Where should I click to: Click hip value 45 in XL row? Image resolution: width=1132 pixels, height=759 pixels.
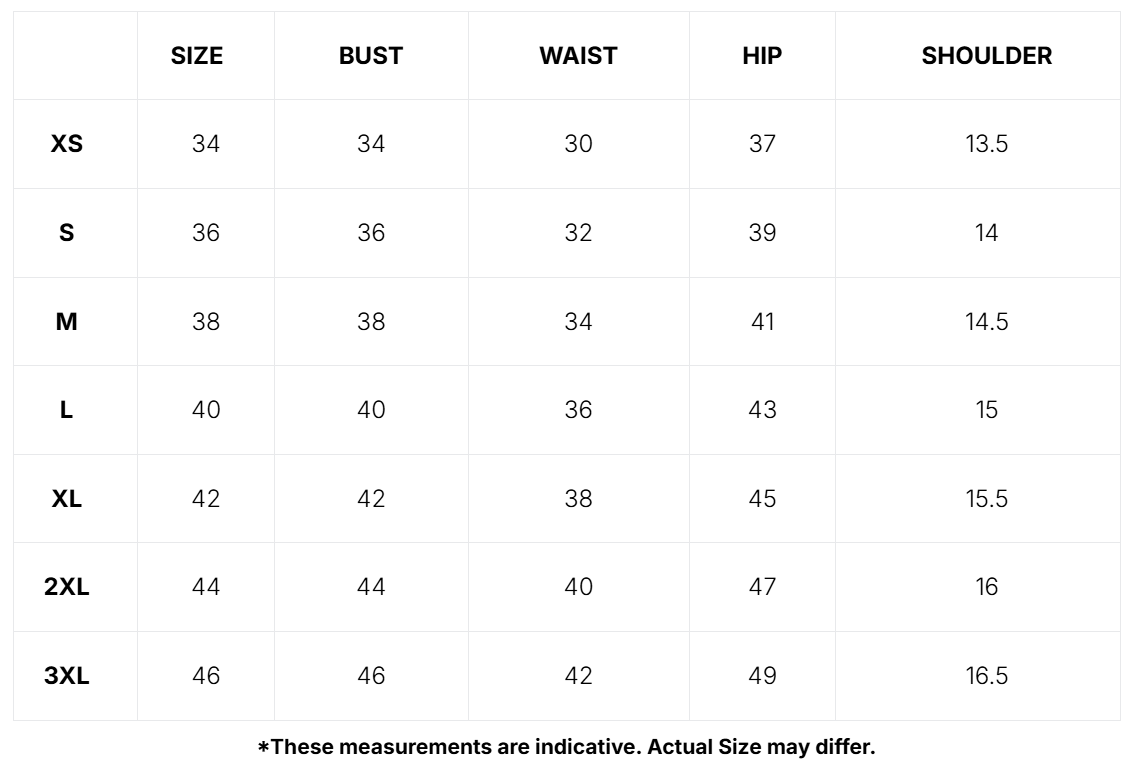[x=762, y=498]
